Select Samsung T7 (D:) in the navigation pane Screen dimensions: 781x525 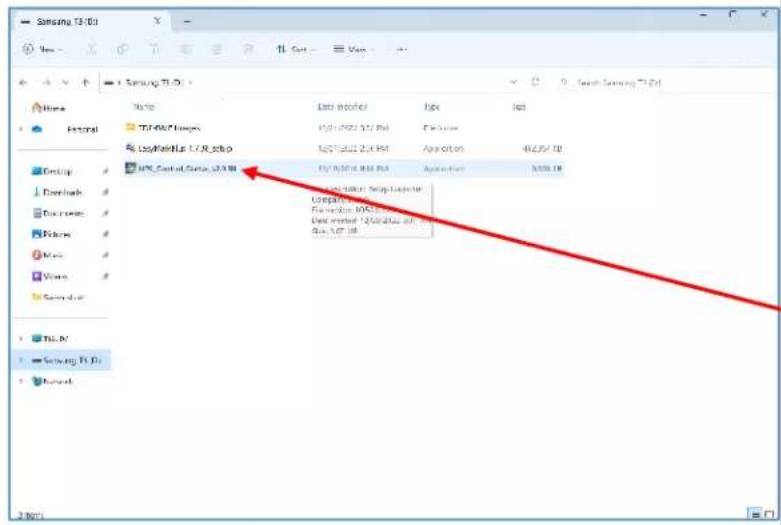67,360
